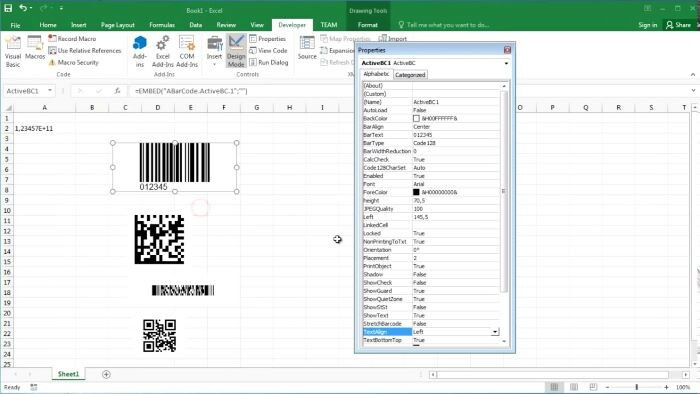Start Record Macro
700x394 pixels.
coord(72,39)
